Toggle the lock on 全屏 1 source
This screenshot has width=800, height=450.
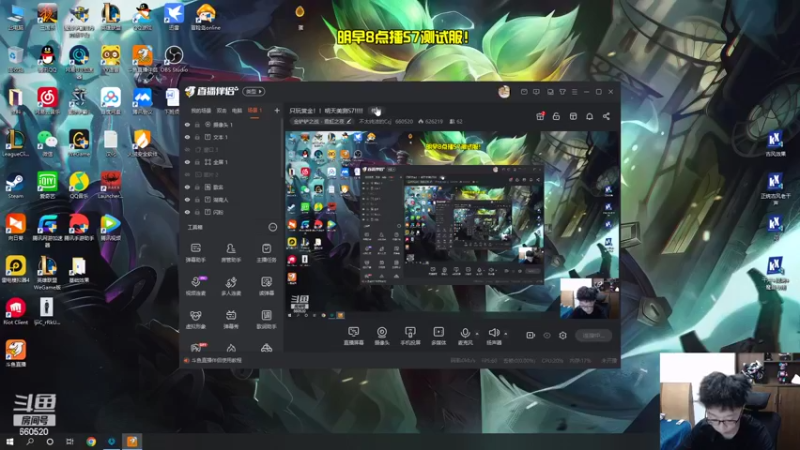(197, 162)
